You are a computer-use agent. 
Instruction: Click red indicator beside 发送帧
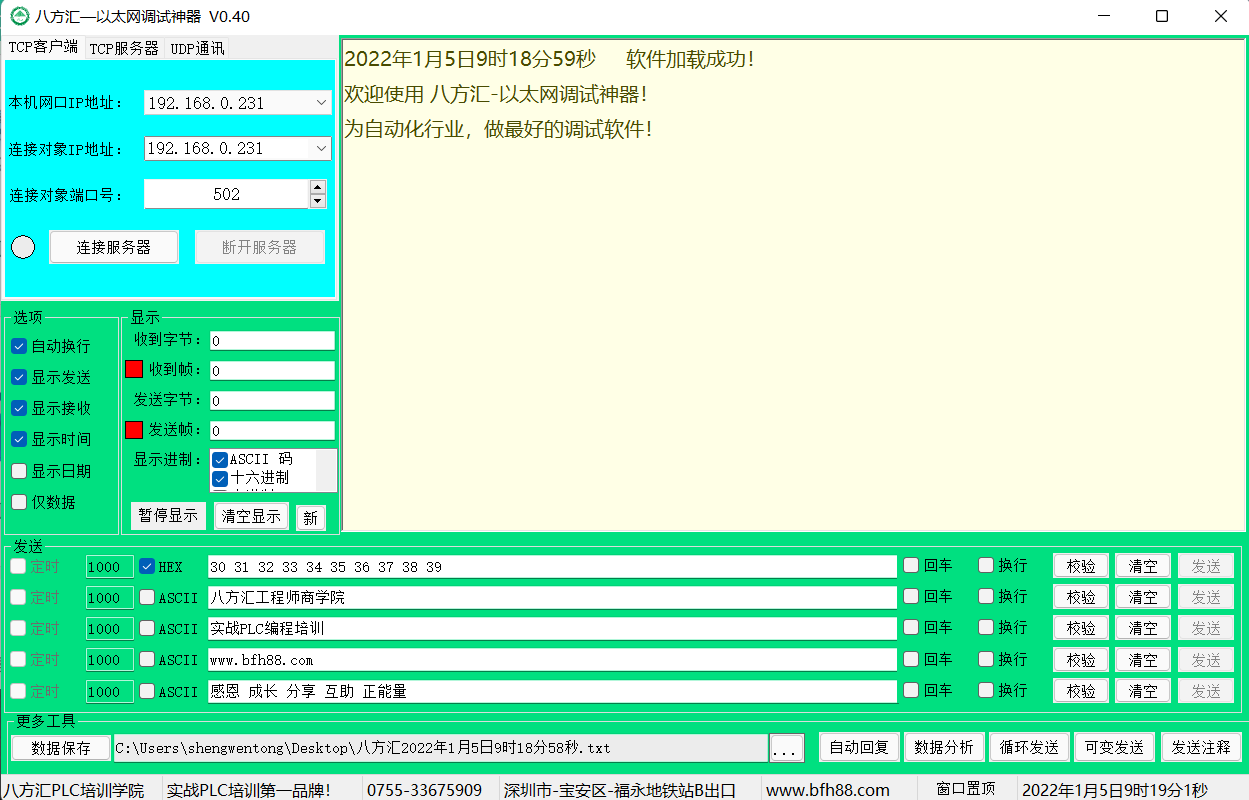[134, 430]
